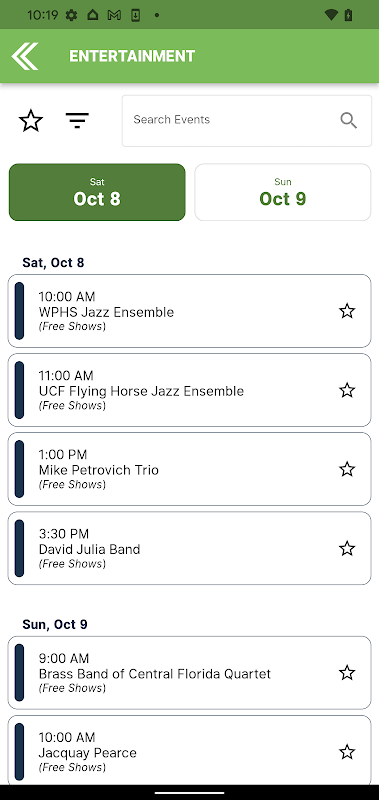Image resolution: width=379 pixels, height=800 pixels.
Task: Favorite the WPHS Jazz Ensemble show
Action: [347, 311]
